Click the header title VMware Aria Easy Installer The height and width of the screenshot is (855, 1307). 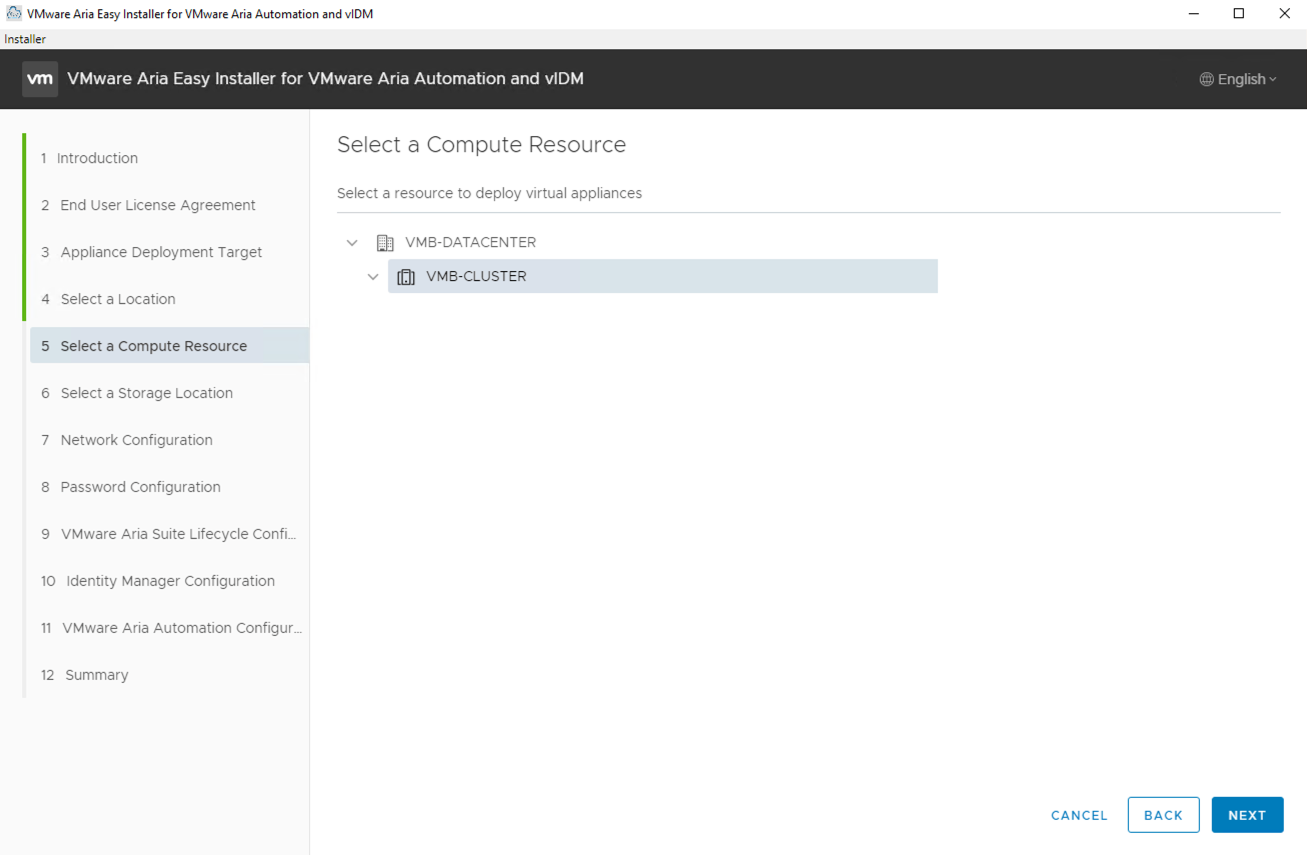pyautogui.click(x=325, y=79)
